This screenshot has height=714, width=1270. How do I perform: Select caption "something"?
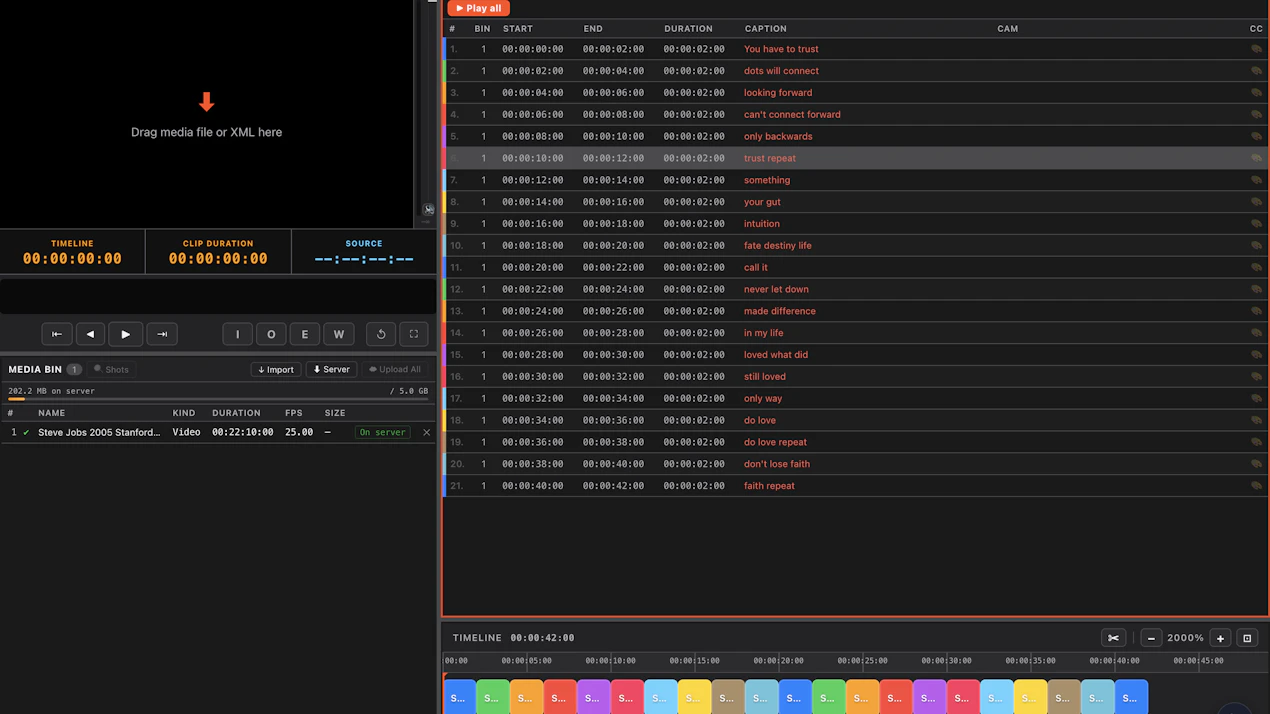click(767, 180)
